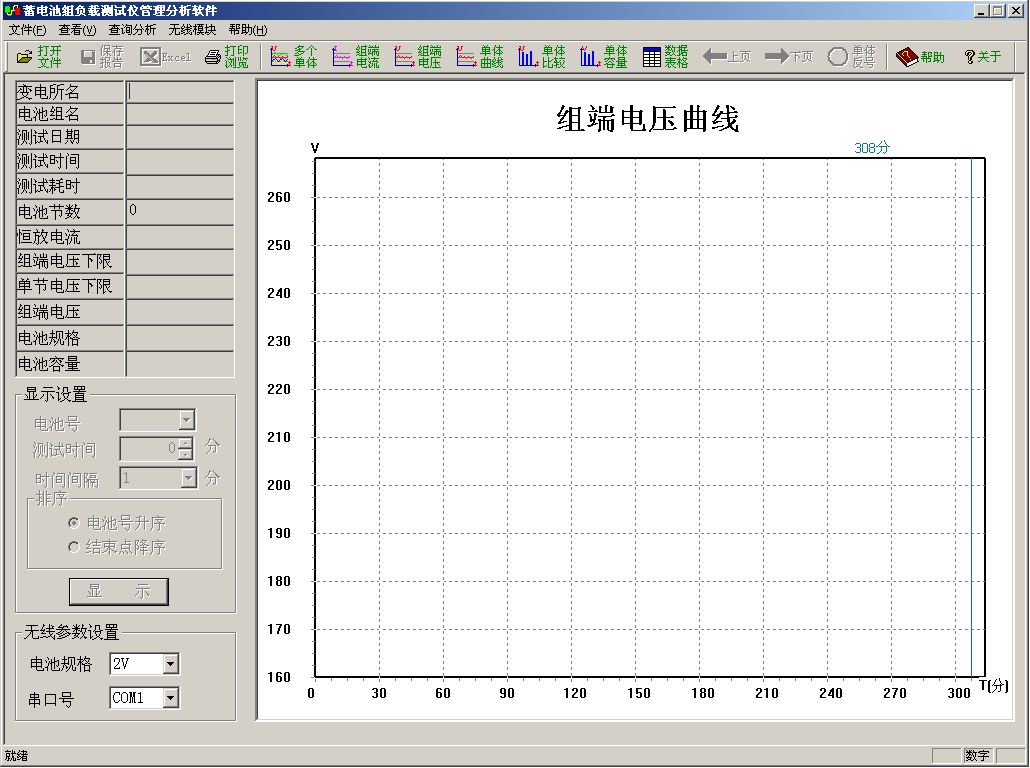
Task: Open the 查询分析 menu
Action: pos(132,30)
